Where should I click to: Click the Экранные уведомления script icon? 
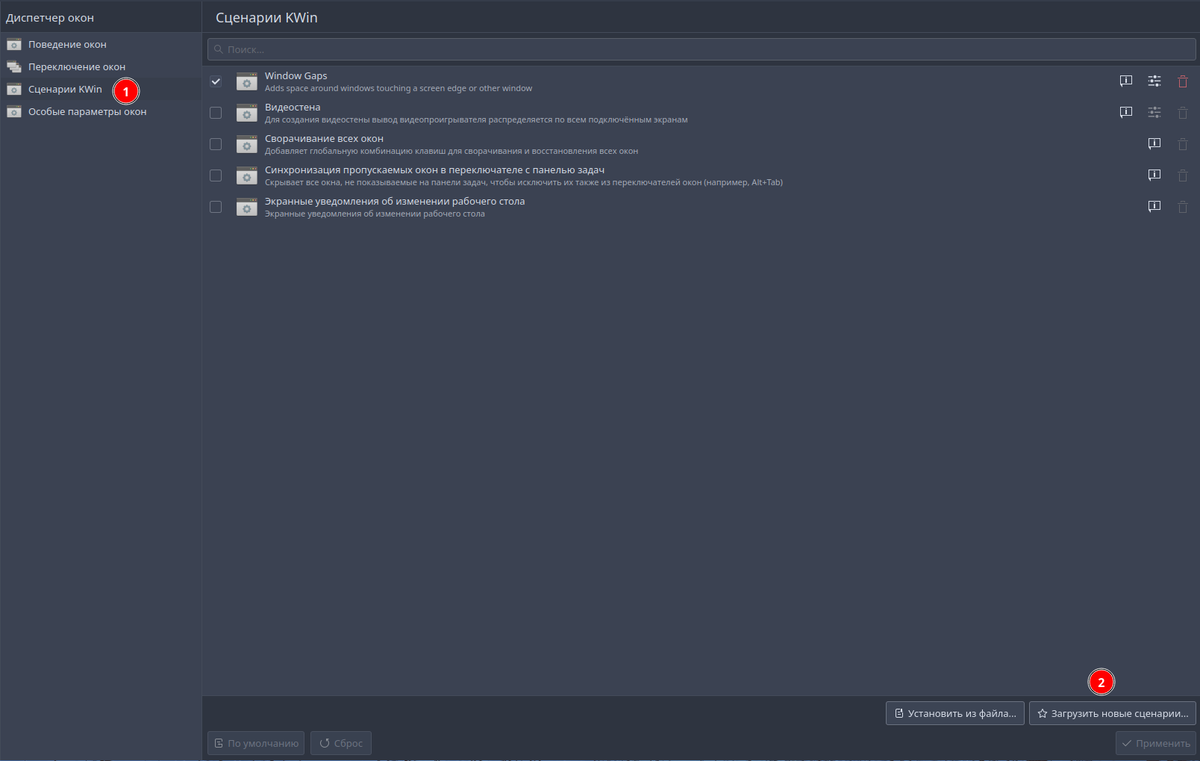click(x=247, y=207)
